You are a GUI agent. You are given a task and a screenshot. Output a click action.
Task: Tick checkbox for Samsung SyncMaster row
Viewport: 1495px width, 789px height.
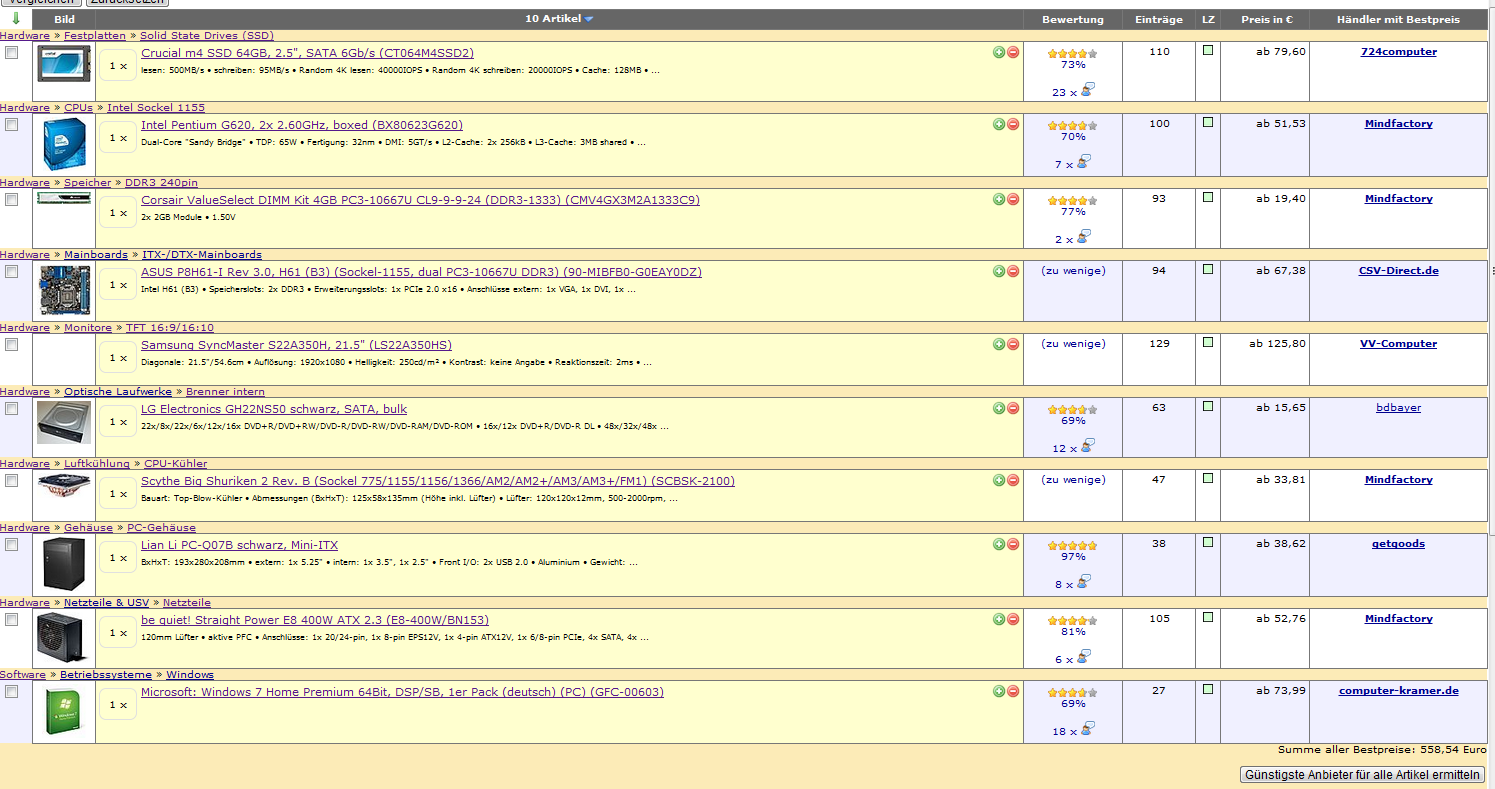tap(12, 345)
